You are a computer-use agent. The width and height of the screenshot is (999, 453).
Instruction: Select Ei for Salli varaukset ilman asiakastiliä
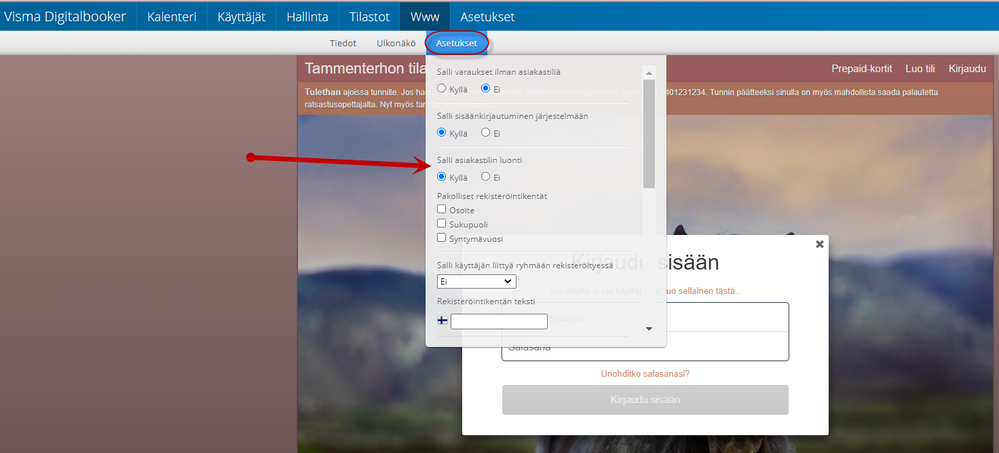[485, 89]
